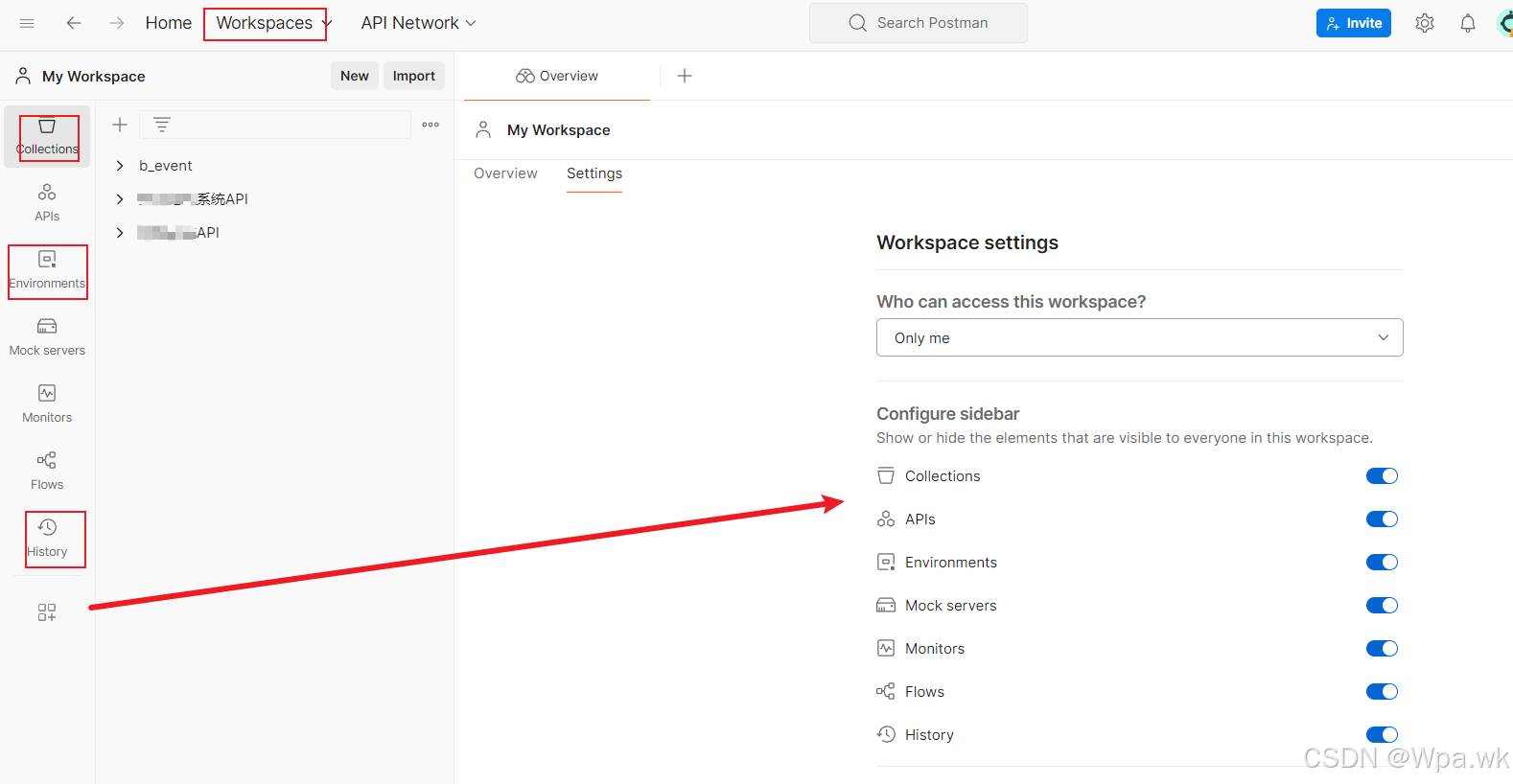Click the Environments icon in Configure sidebar list

[886, 562]
